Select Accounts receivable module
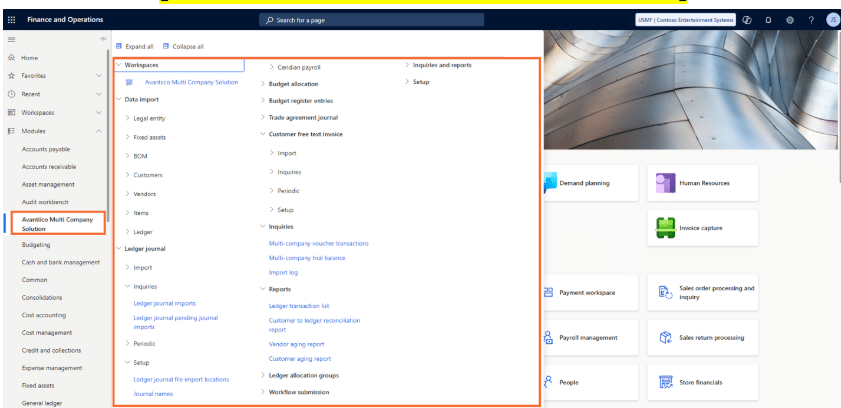This screenshot has height=408, width=841. (49, 167)
